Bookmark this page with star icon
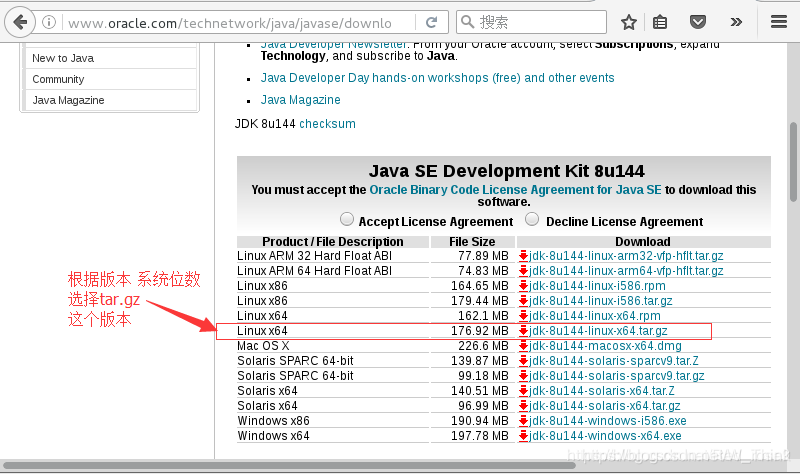800x474 pixels. 629,22
